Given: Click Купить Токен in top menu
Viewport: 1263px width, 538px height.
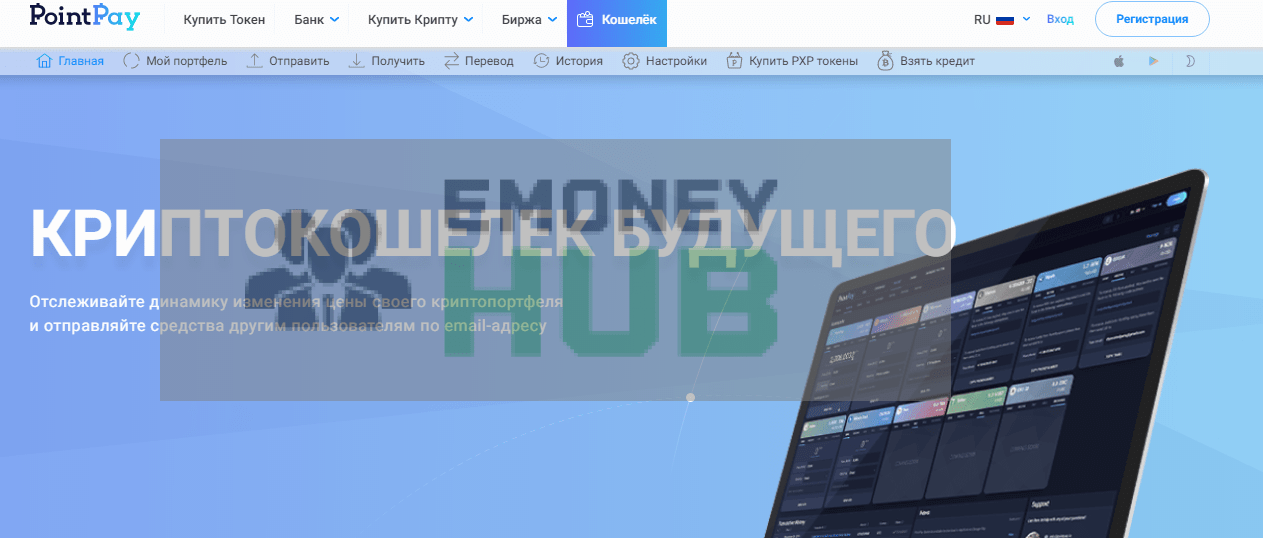Looking at the screenshot, I should (x=224, y=19).
